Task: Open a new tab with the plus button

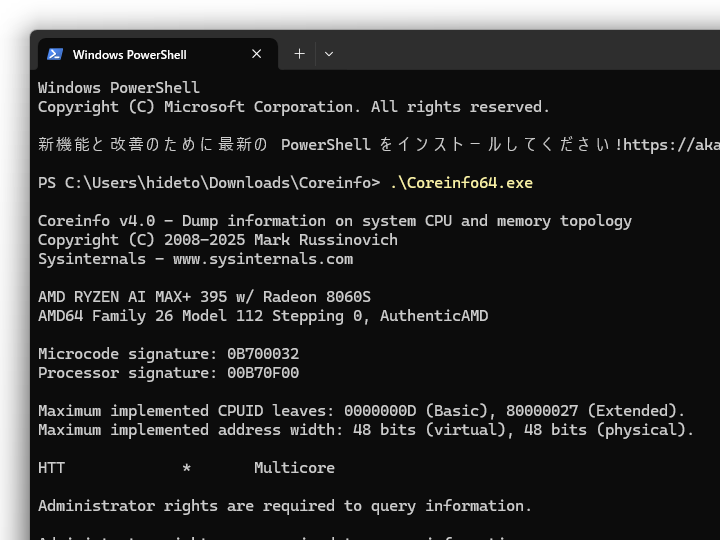Action: click(x=299, y=54)
